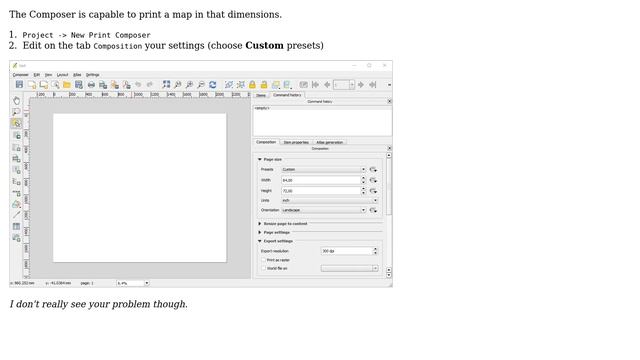640x360 pixels.
Task: Click the Save as template icon
Action: click(x=79, y=84)
